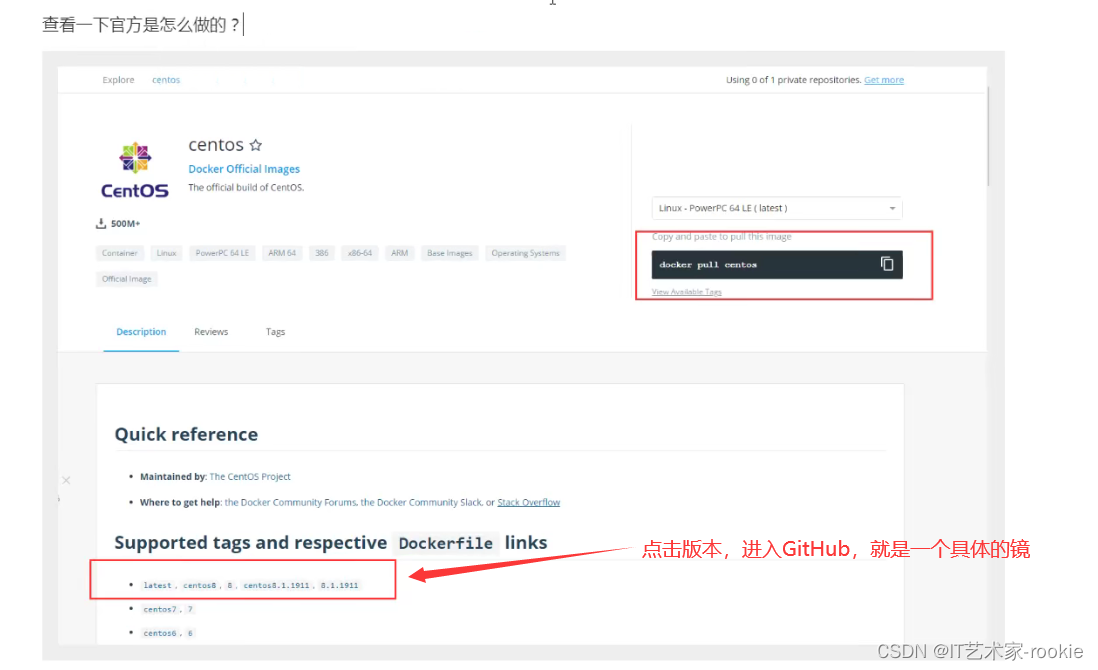Click the Quick reference heading
Viewport: 1098px width, 670px height.
186,434
